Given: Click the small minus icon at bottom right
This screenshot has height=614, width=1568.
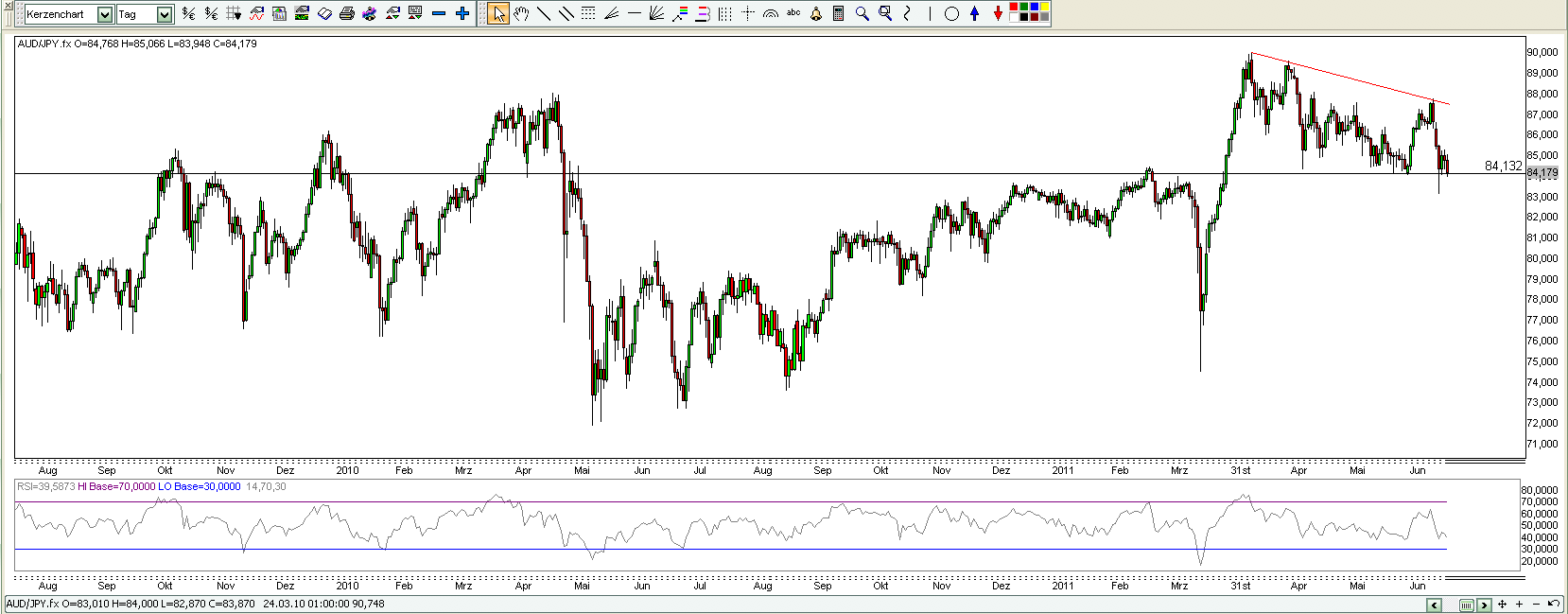Looking at the screenshot, I should [1536, 605].
